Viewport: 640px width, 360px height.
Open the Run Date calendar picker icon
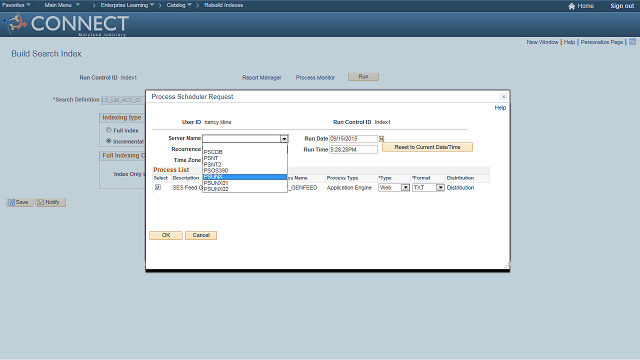[382, 139]
